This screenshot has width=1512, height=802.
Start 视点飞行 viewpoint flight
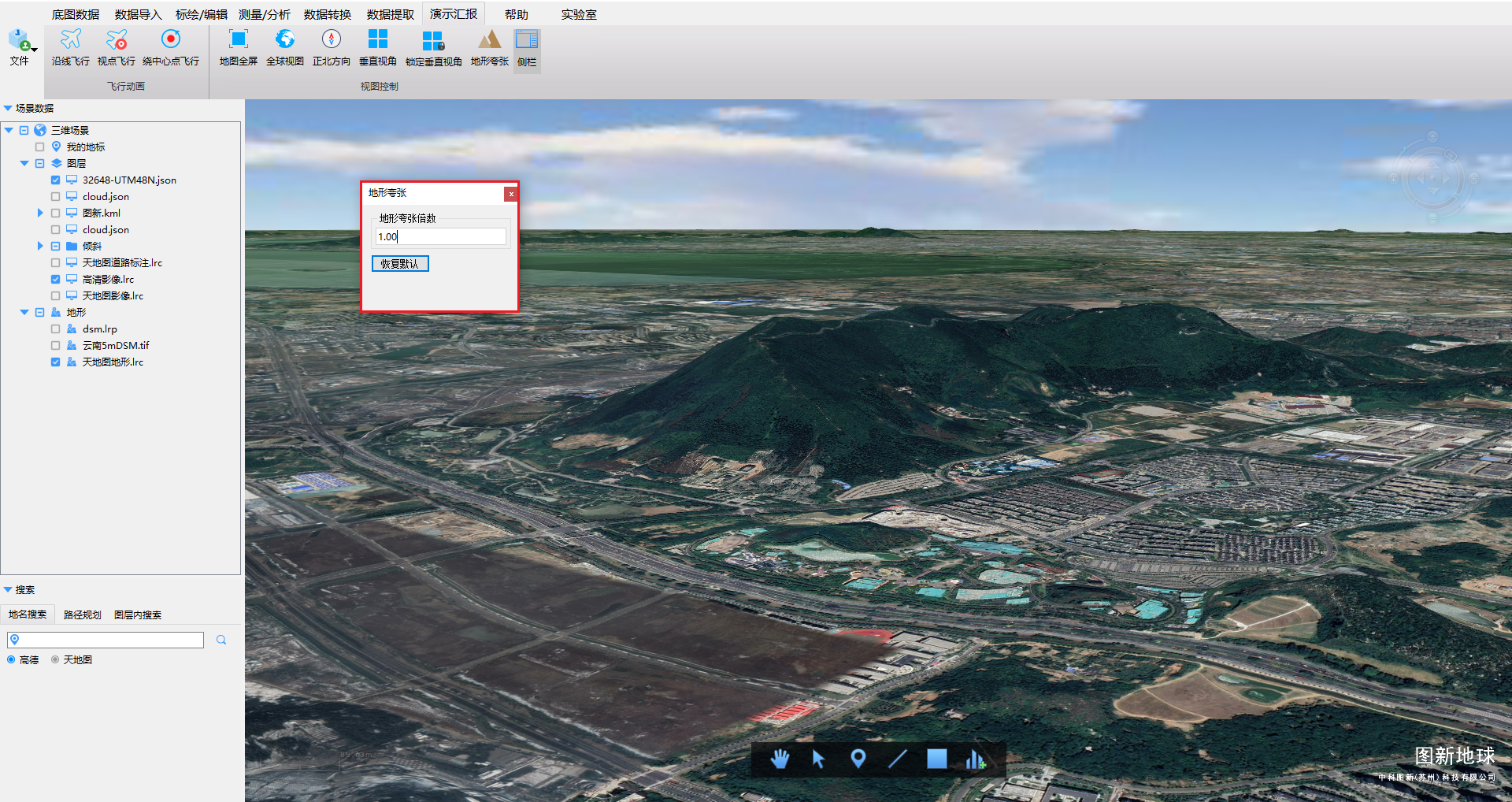[x=117, y=47]
